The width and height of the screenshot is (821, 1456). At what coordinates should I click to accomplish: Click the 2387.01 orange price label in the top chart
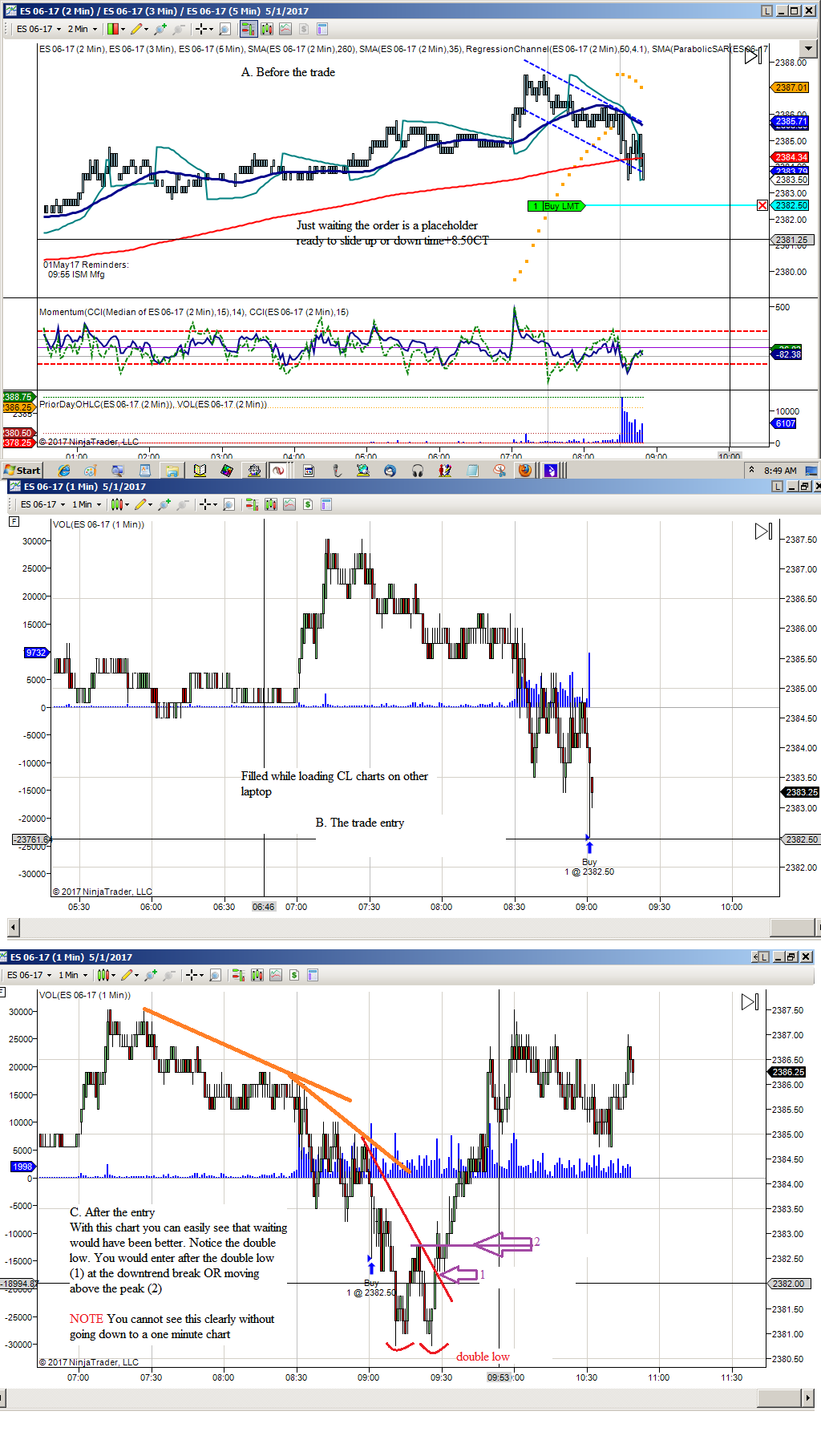pyautogui.click(x=791, y=87)
